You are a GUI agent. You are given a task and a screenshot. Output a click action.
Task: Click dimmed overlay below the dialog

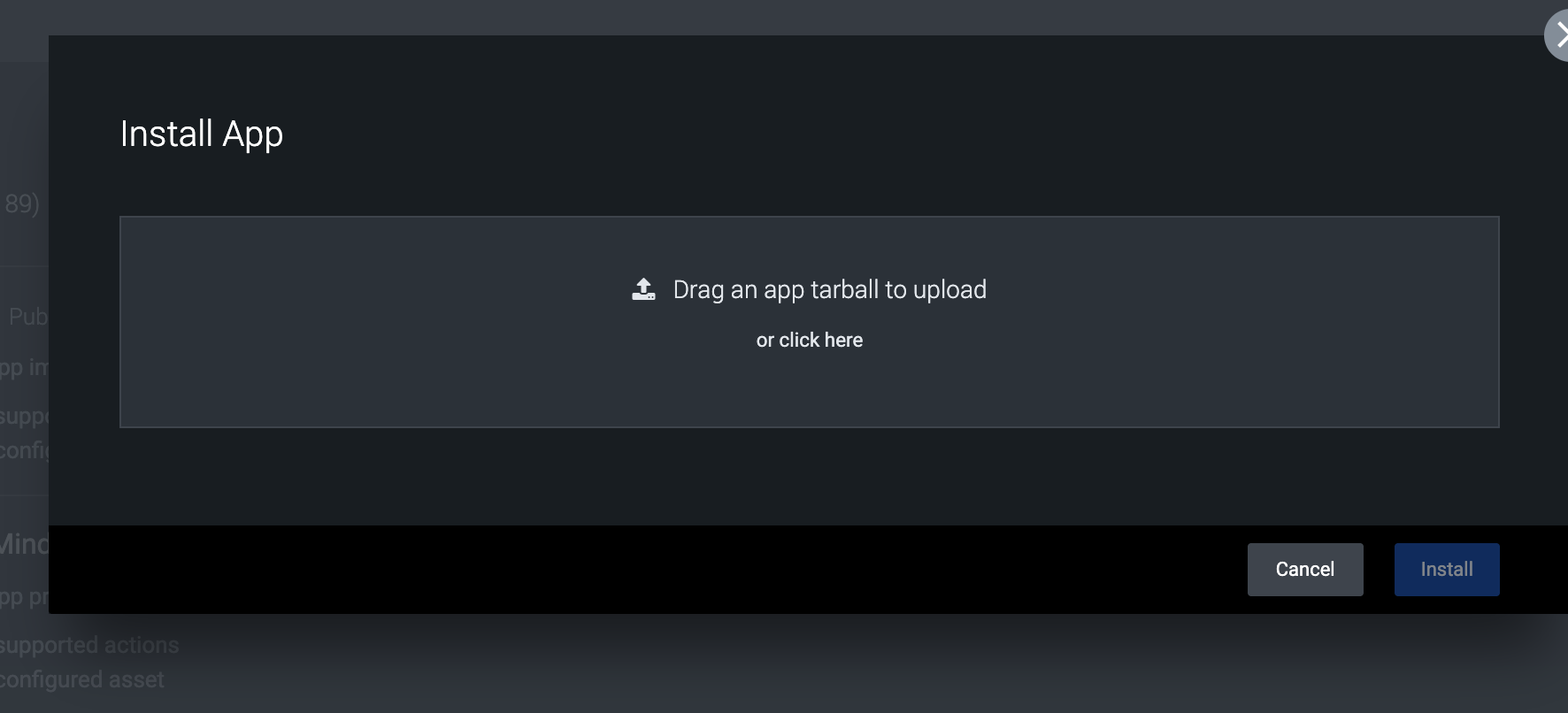point(796,663)
